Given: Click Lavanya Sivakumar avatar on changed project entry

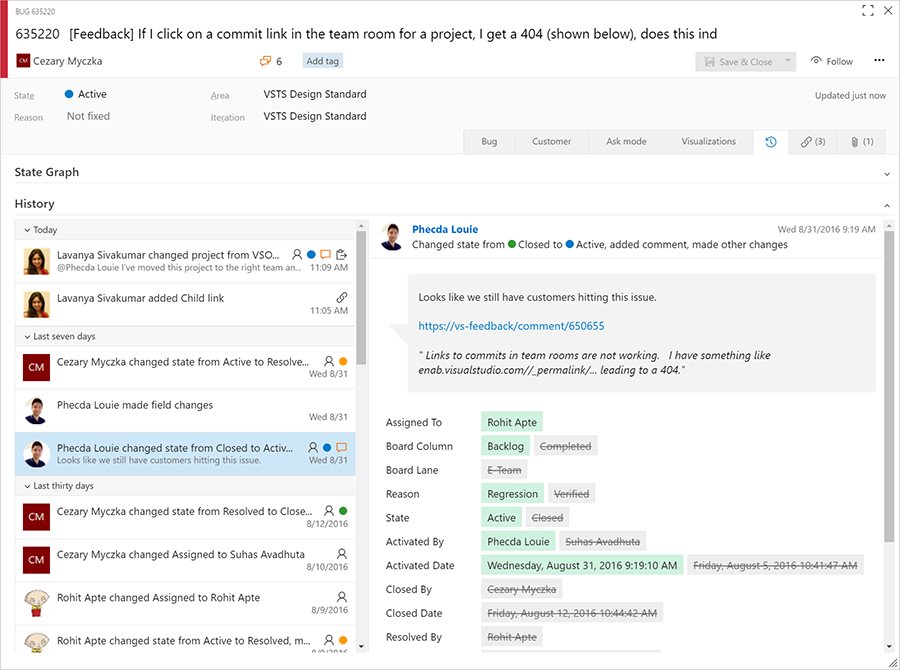Looking at the screenshot, I should pos(36,261).
